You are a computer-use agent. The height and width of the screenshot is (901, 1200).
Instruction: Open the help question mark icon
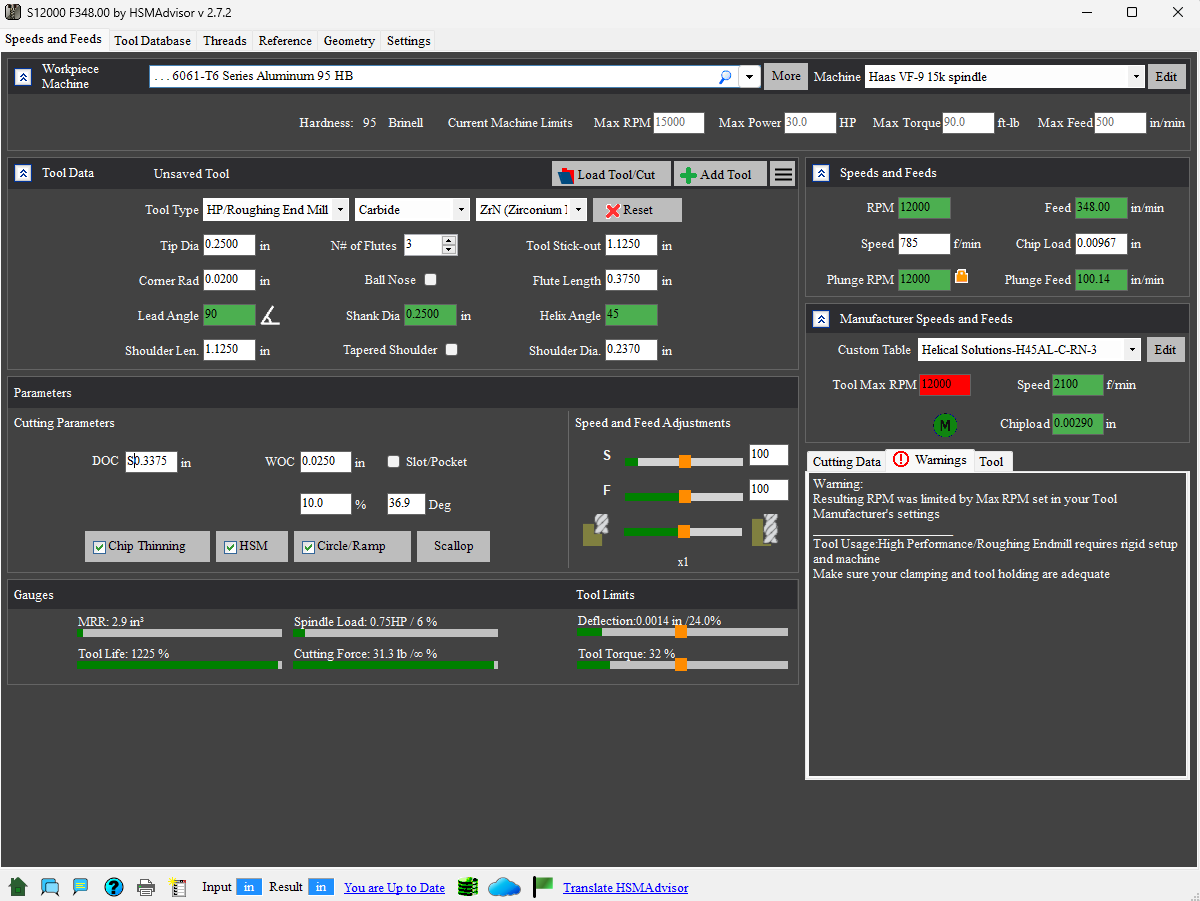click(x=113, y=887)
